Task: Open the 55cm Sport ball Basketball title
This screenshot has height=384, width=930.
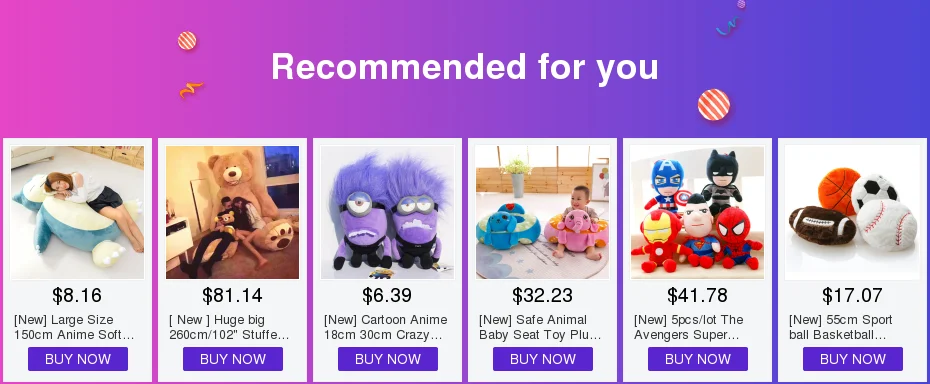Action: point(840,327)
